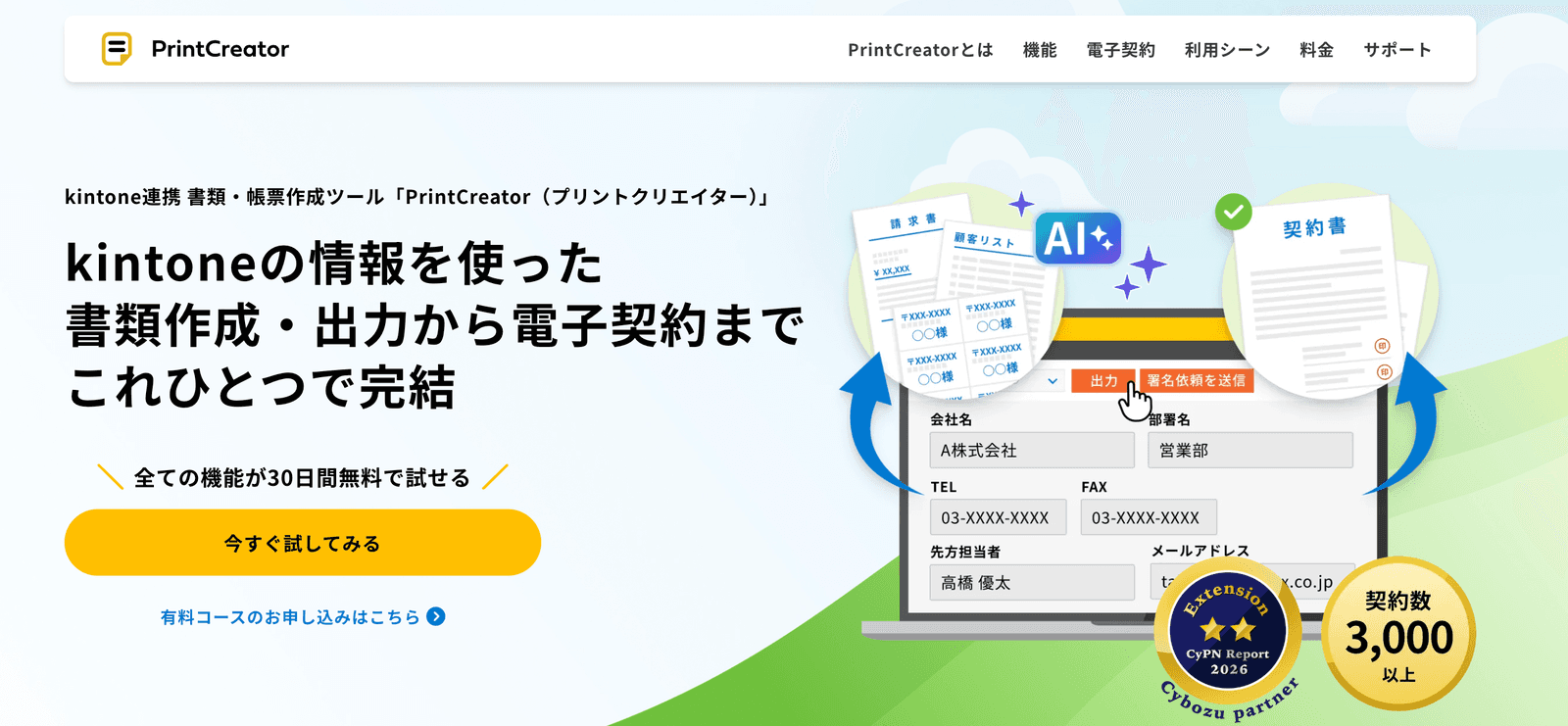Go to the 電子契約 page
Image resolution: width=1568 pixels, height=726 pixels.
1120,50
